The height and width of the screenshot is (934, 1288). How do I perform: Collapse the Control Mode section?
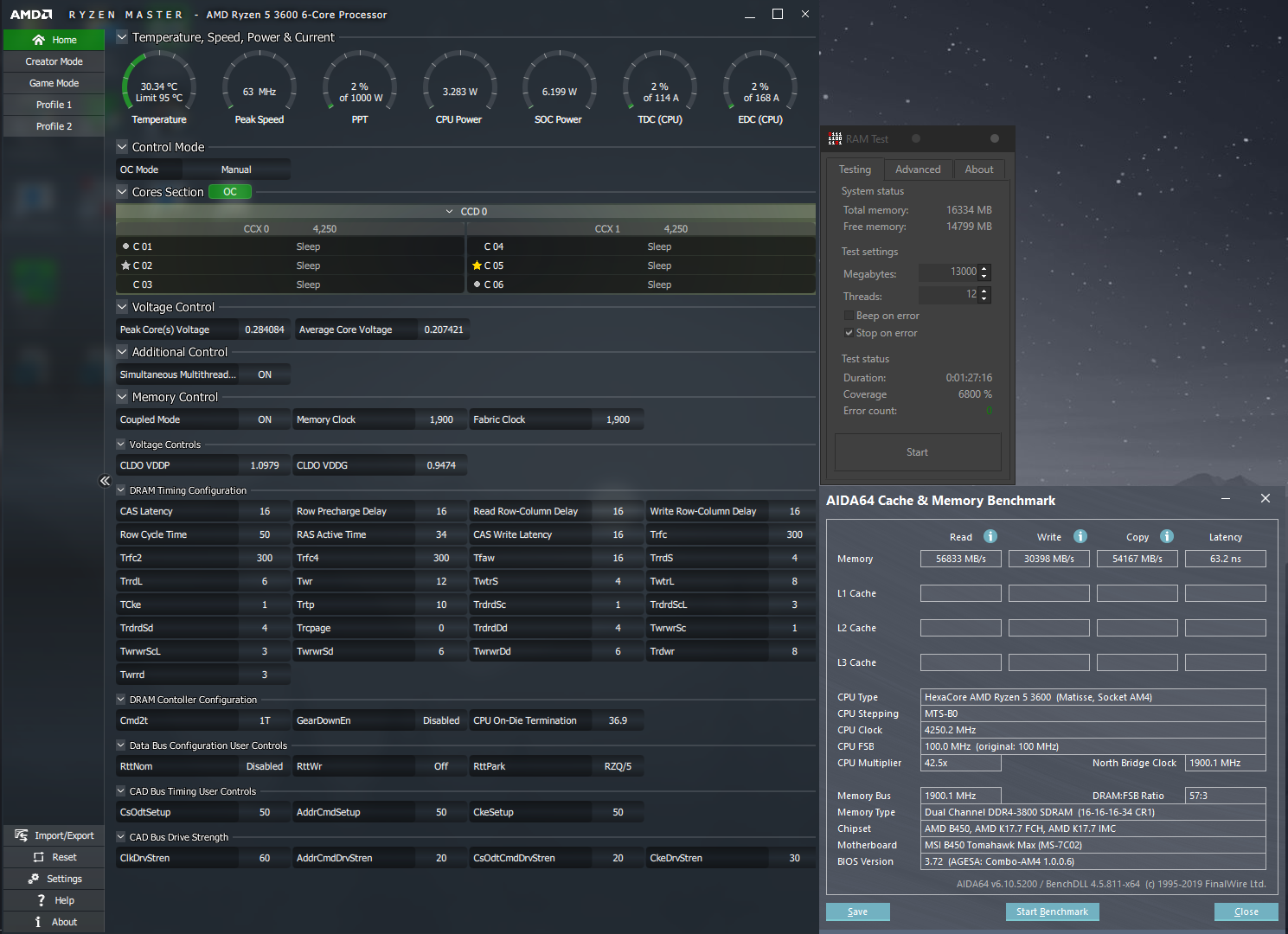(122, 147)
